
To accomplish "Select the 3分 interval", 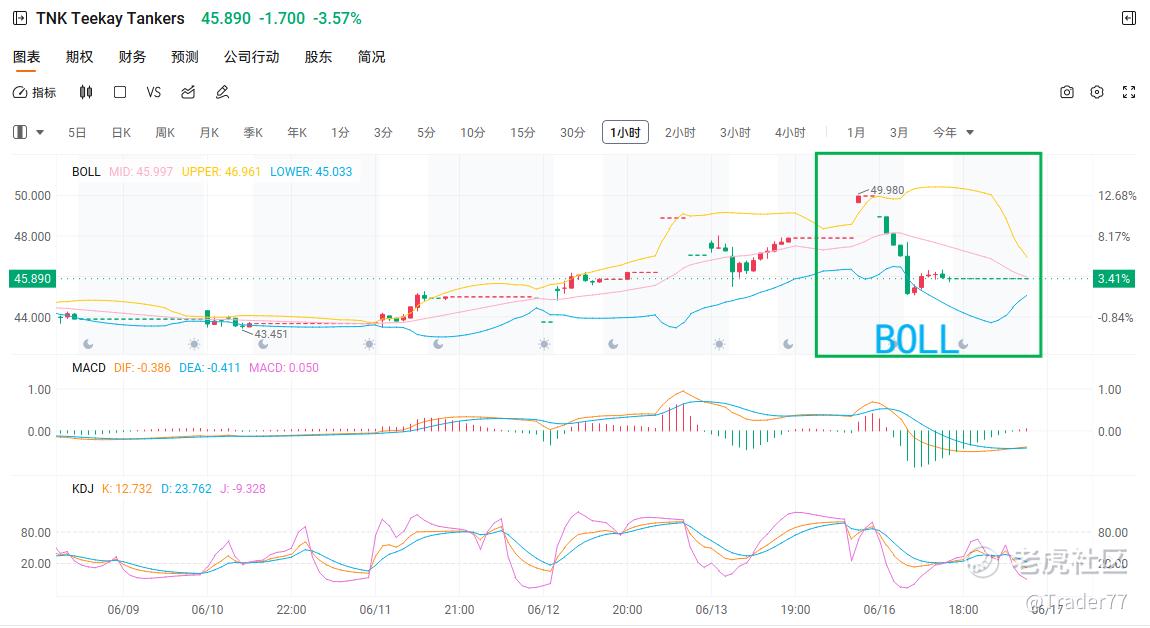I will pyautogui.click(x=383, y=133).
